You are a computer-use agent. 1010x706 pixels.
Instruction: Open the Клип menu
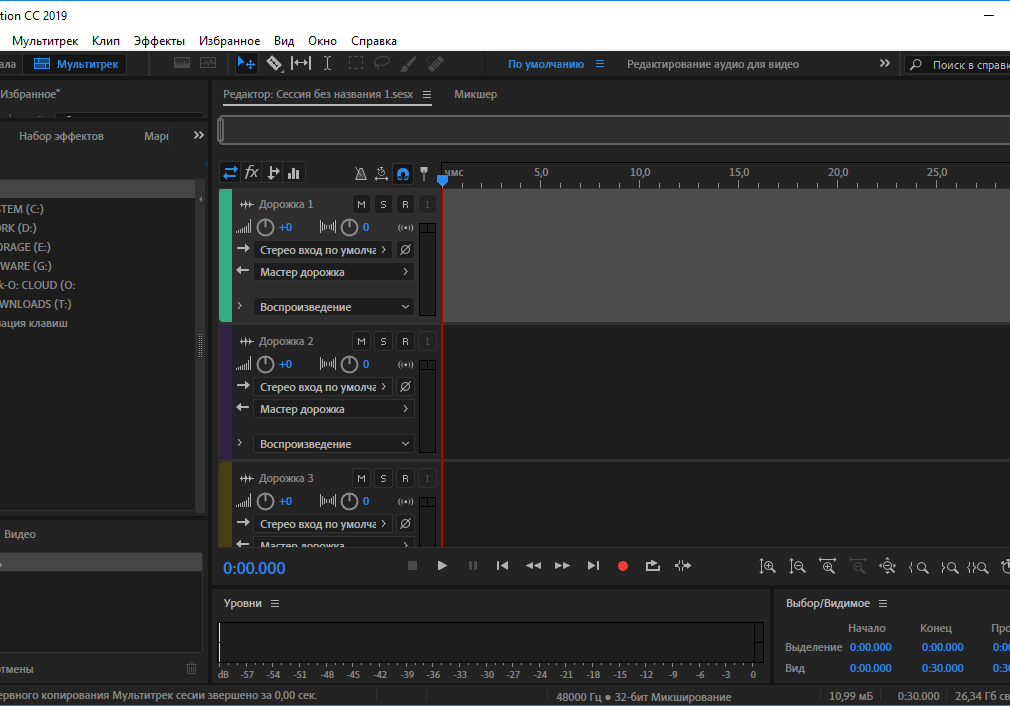pyautogui.click(x=106, y=41)
